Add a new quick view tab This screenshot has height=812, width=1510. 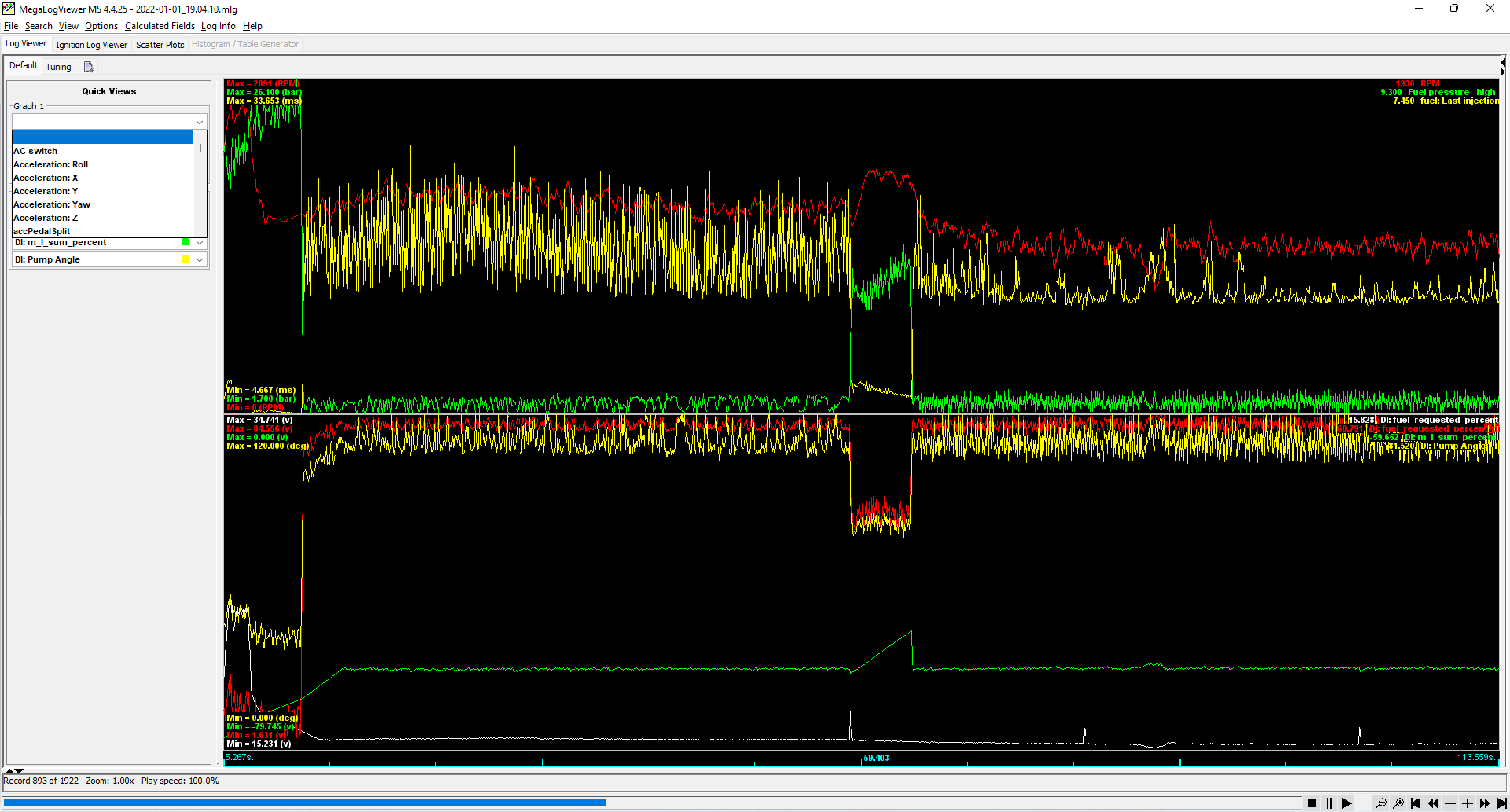88,67
